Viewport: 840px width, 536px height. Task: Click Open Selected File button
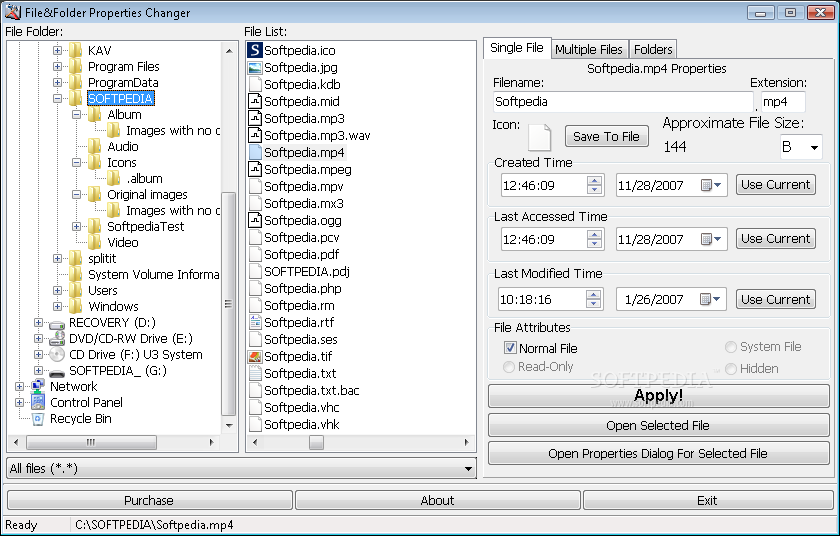coord(658,425)
